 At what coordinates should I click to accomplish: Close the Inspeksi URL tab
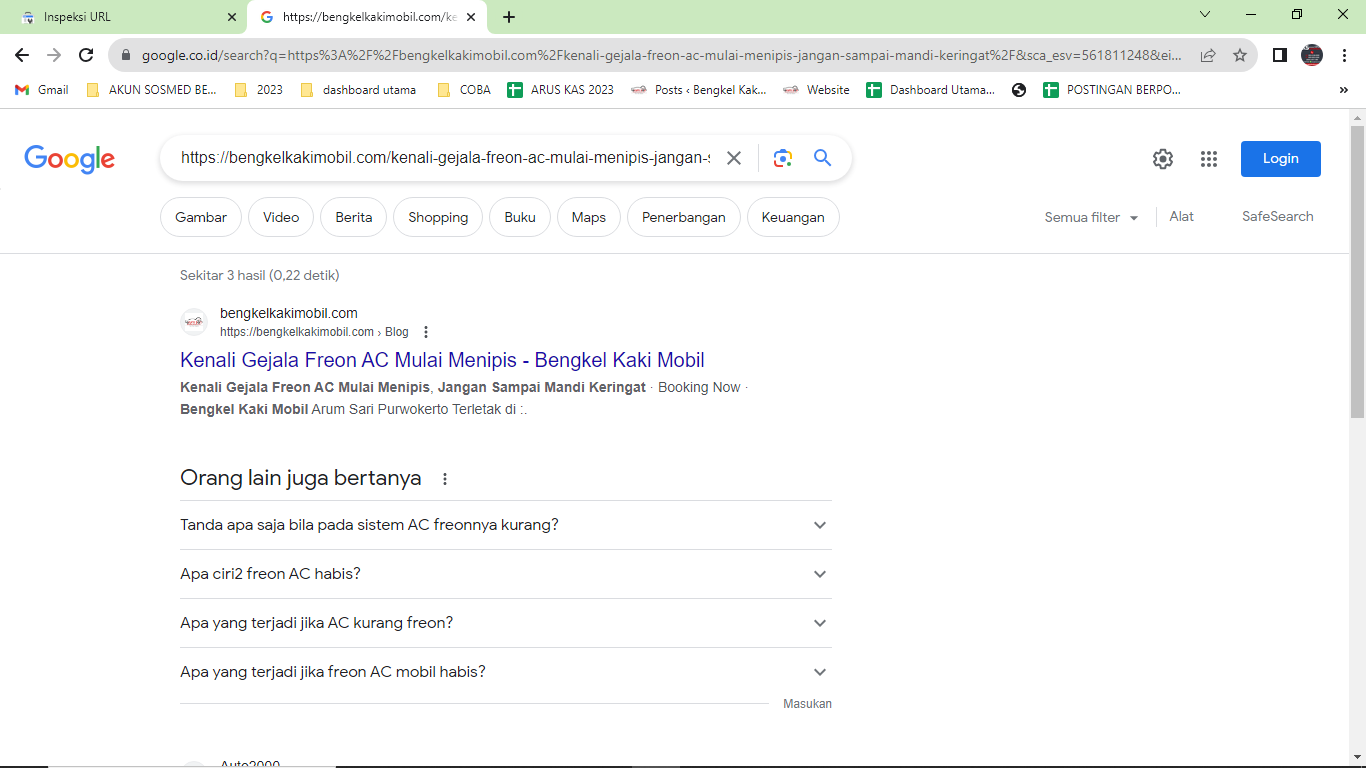tap(232, 17)
